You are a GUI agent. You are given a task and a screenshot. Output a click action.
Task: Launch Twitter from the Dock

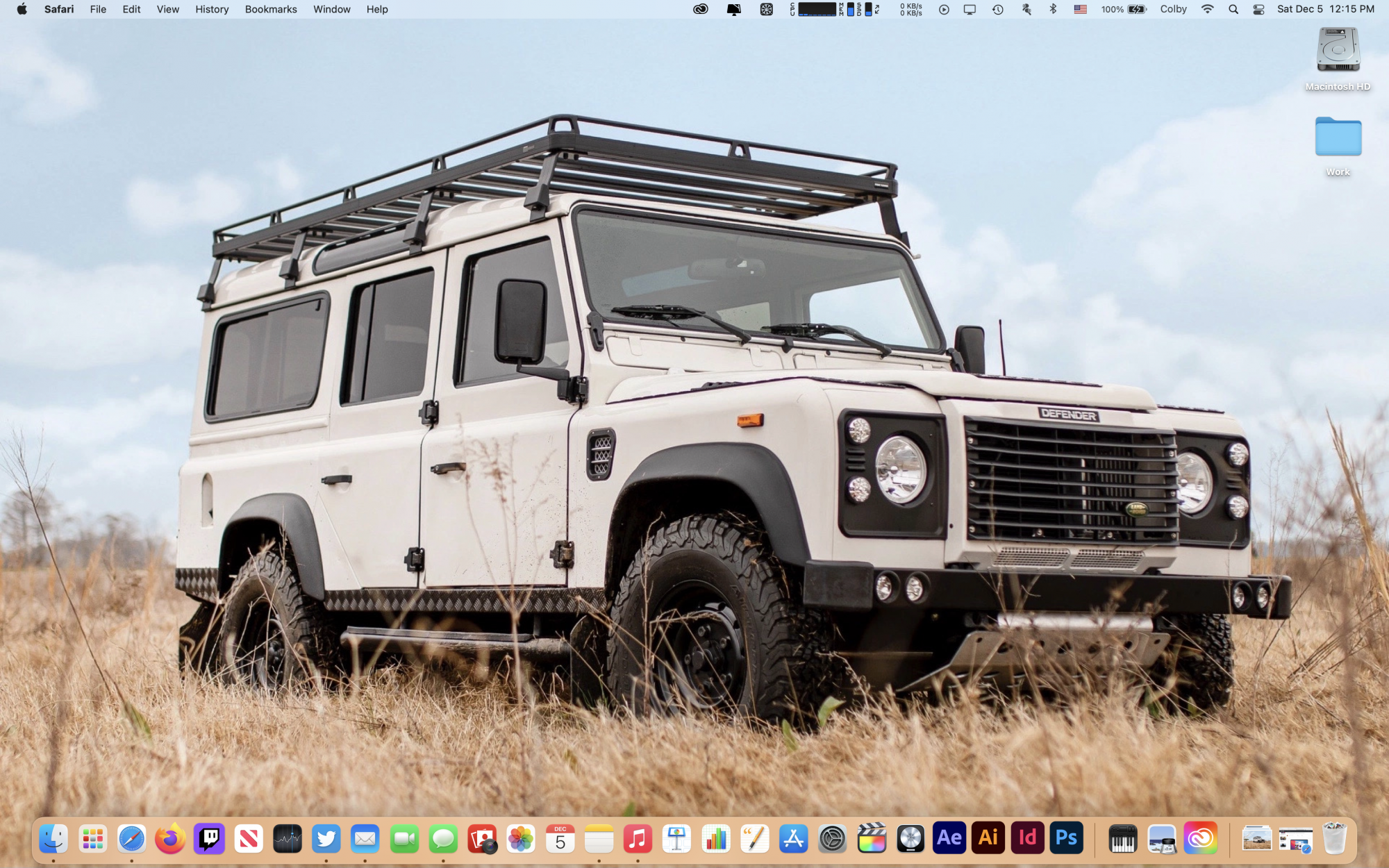click(326, 839)
